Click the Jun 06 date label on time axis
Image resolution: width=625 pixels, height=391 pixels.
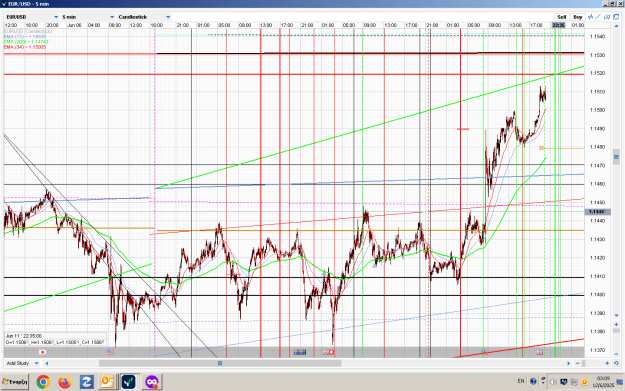coord(74,25)
